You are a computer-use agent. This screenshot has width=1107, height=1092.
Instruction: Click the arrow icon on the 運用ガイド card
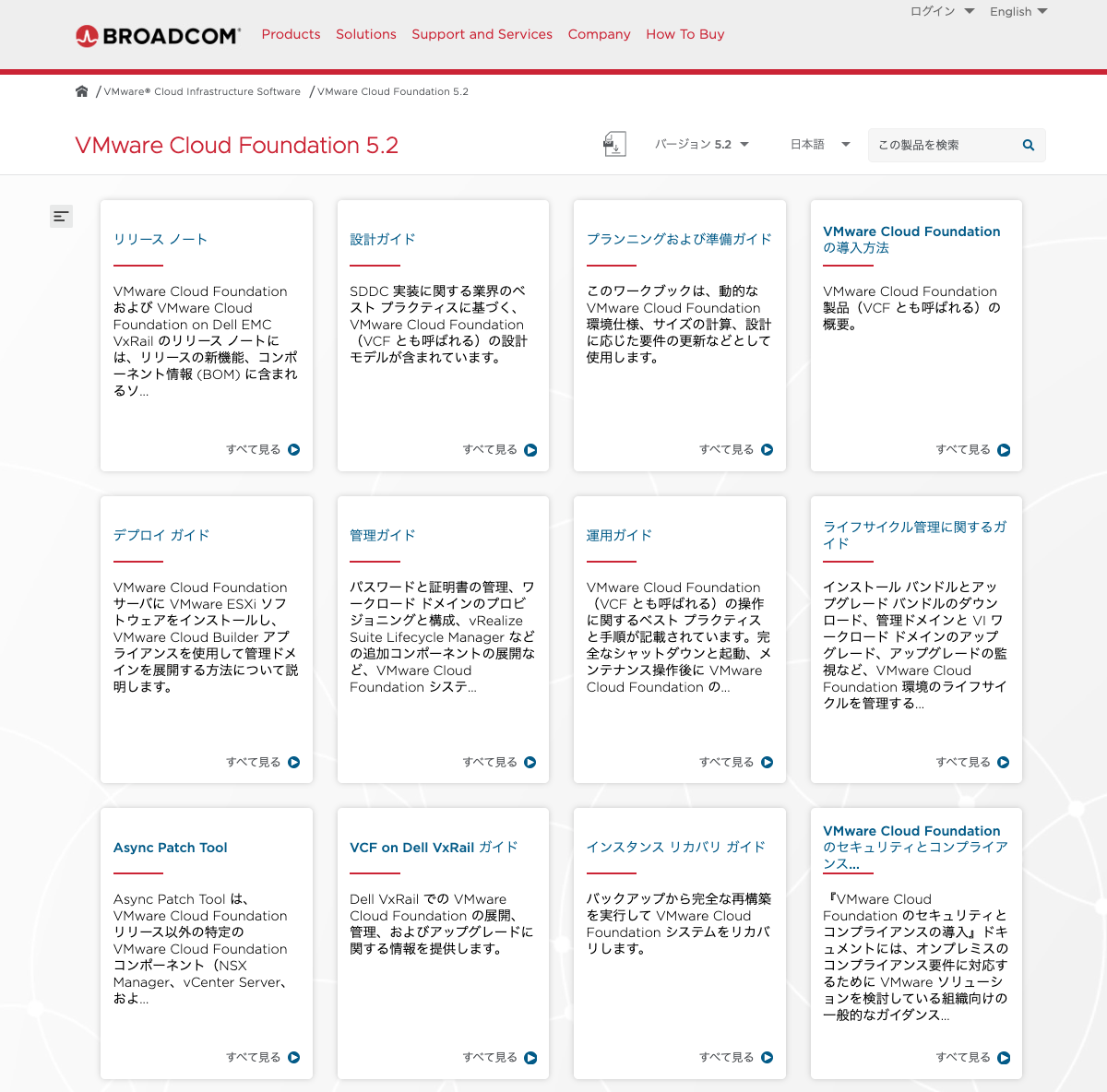768,762
